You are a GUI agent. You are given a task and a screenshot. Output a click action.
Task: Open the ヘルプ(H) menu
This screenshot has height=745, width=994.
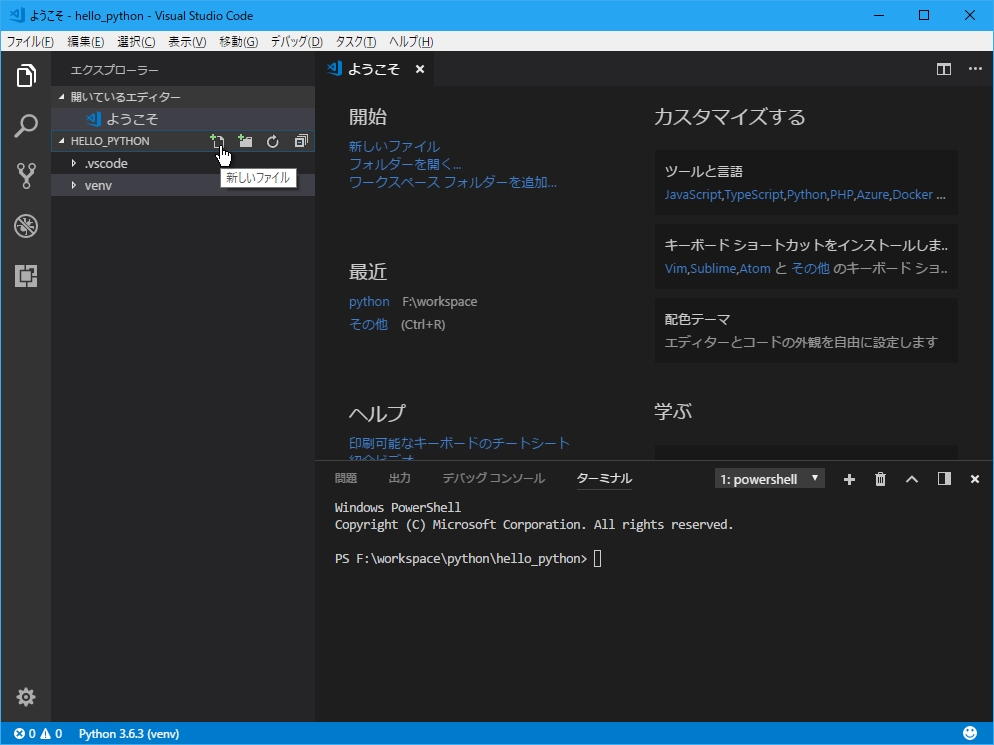(x=411, y=42)
